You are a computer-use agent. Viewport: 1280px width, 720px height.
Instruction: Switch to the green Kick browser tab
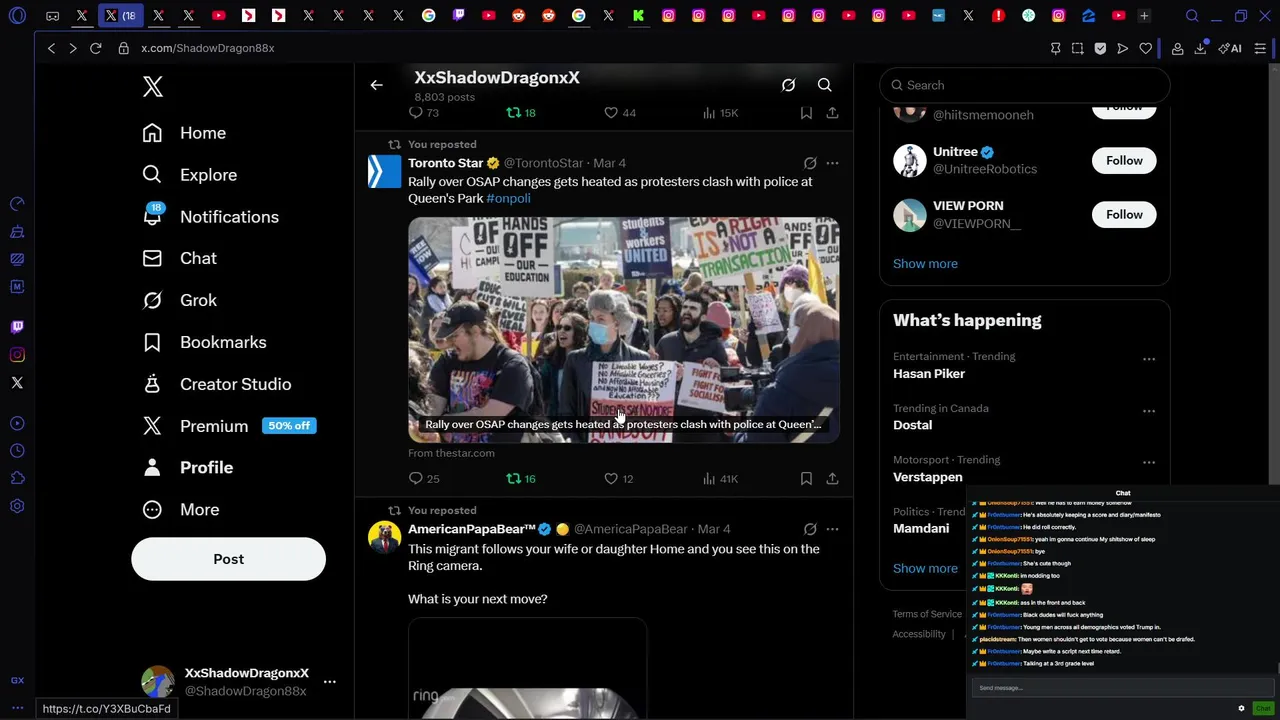[638, 16]
